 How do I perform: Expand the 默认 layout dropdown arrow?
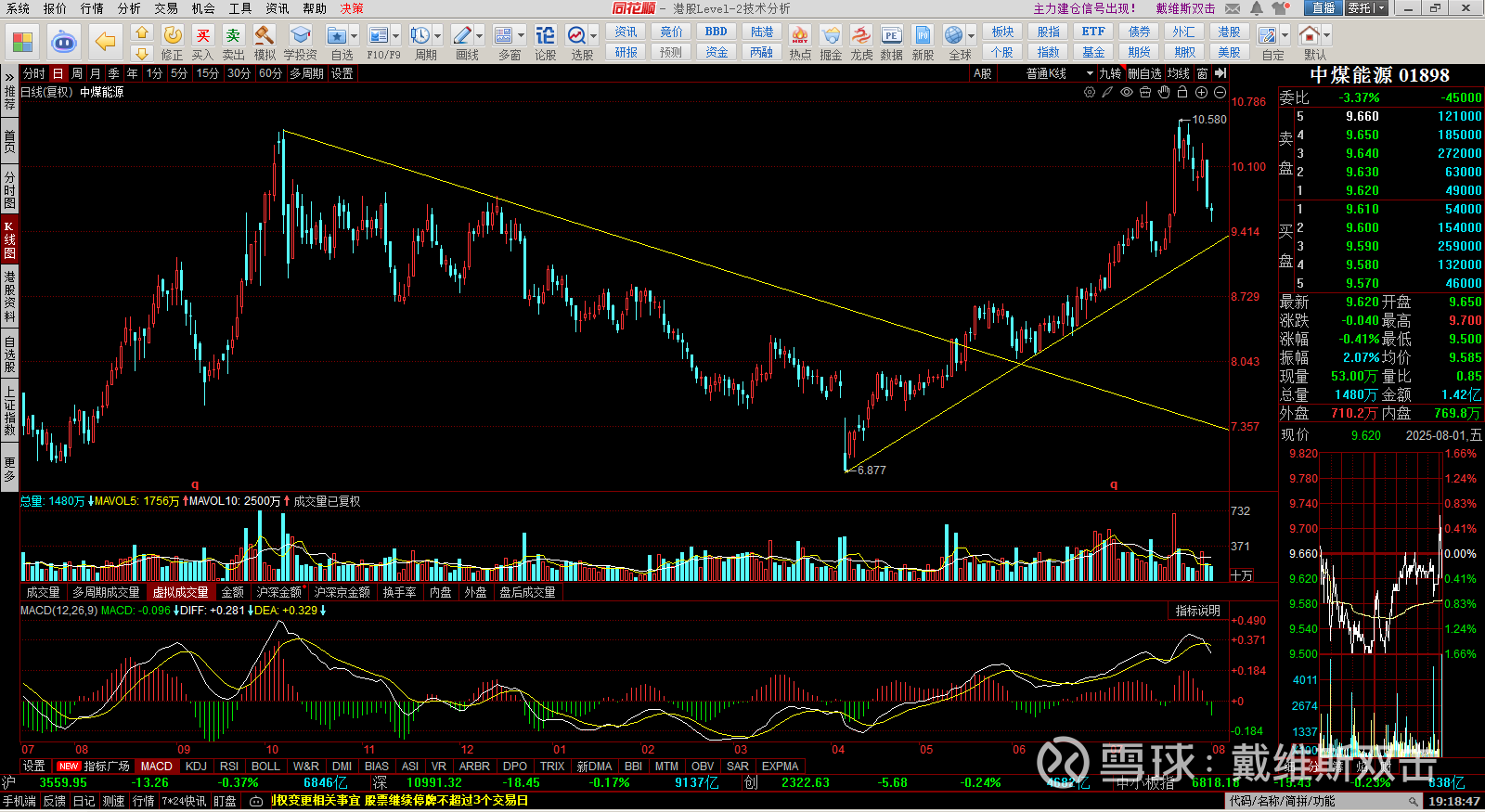pyautogui.click(x=1327, y=36)
